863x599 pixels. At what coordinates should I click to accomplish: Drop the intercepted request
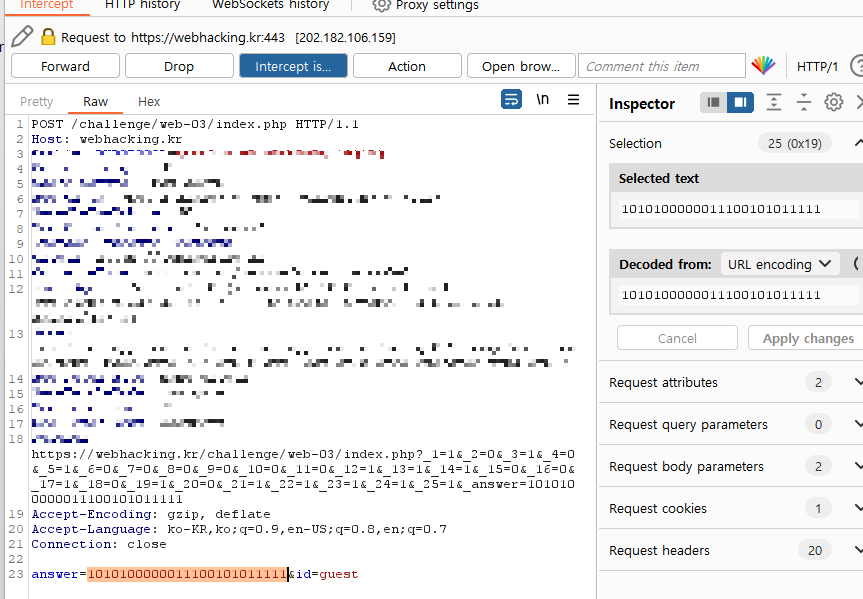tap(179, 66)
